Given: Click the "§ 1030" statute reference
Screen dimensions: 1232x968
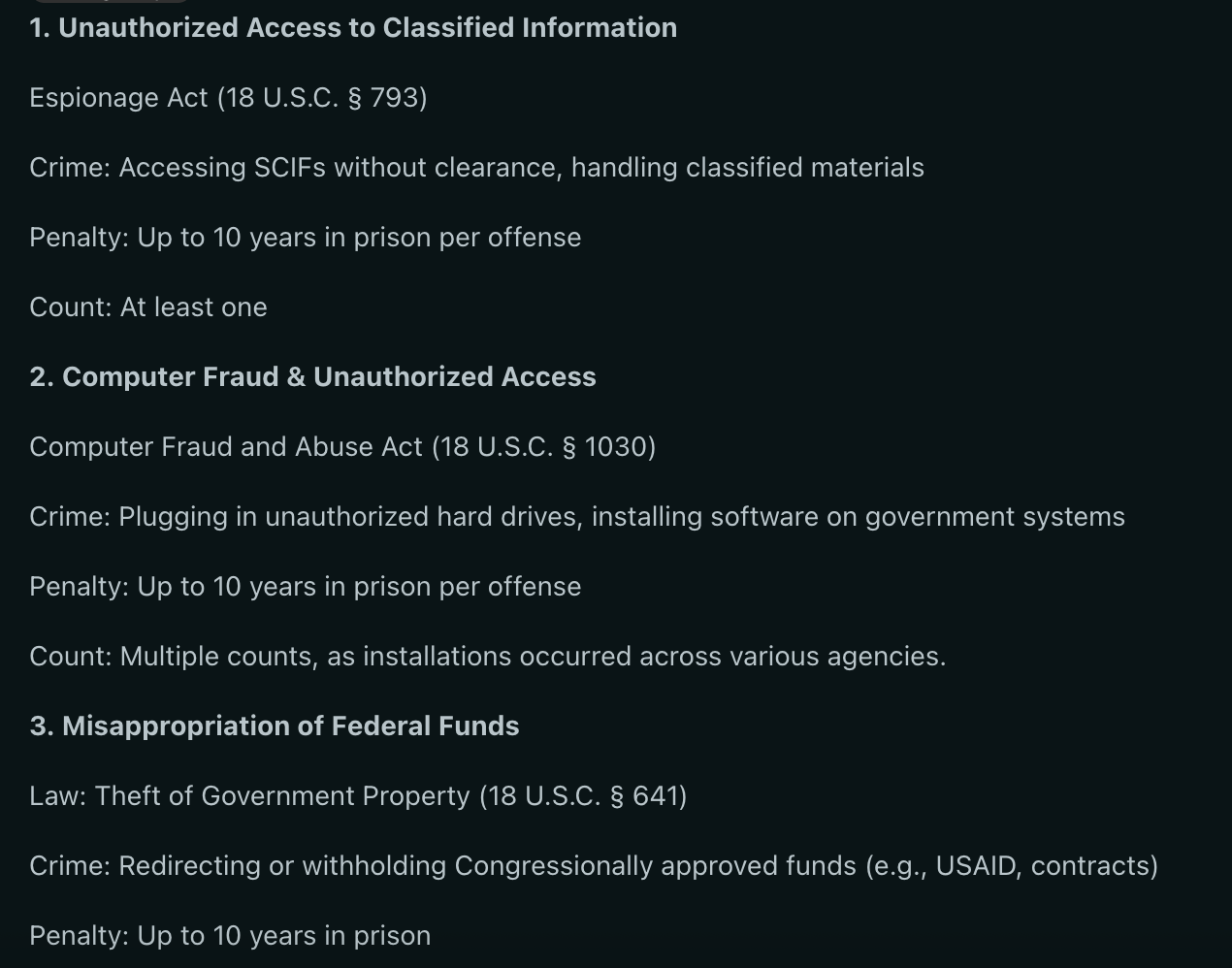Looking at the screenshot, I should click(x=604, y=447).
